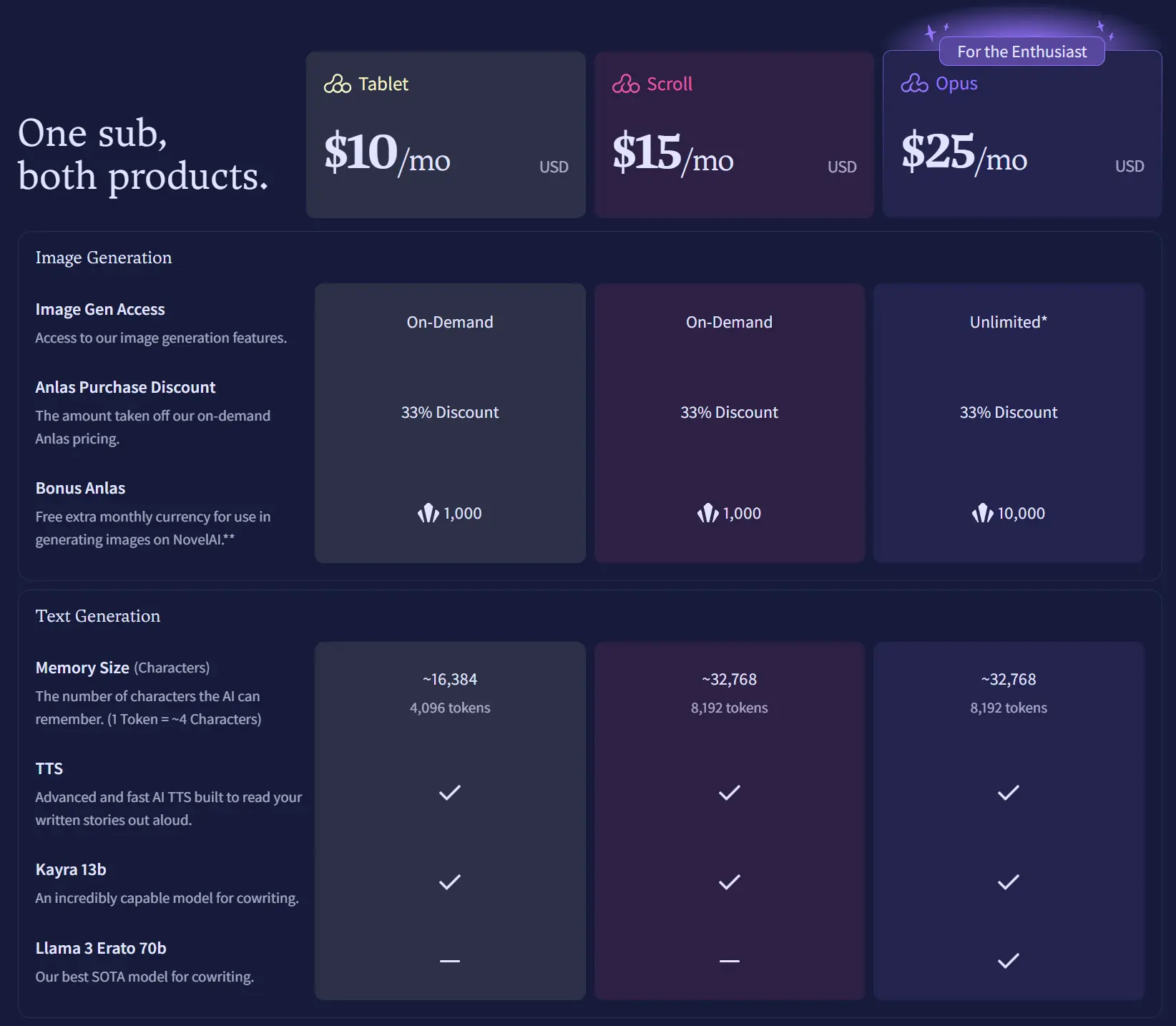Click the Kayra 13b checkmark under Opus
The width and height of the screenshot is (1176, 1026).
click(1009, 882)
